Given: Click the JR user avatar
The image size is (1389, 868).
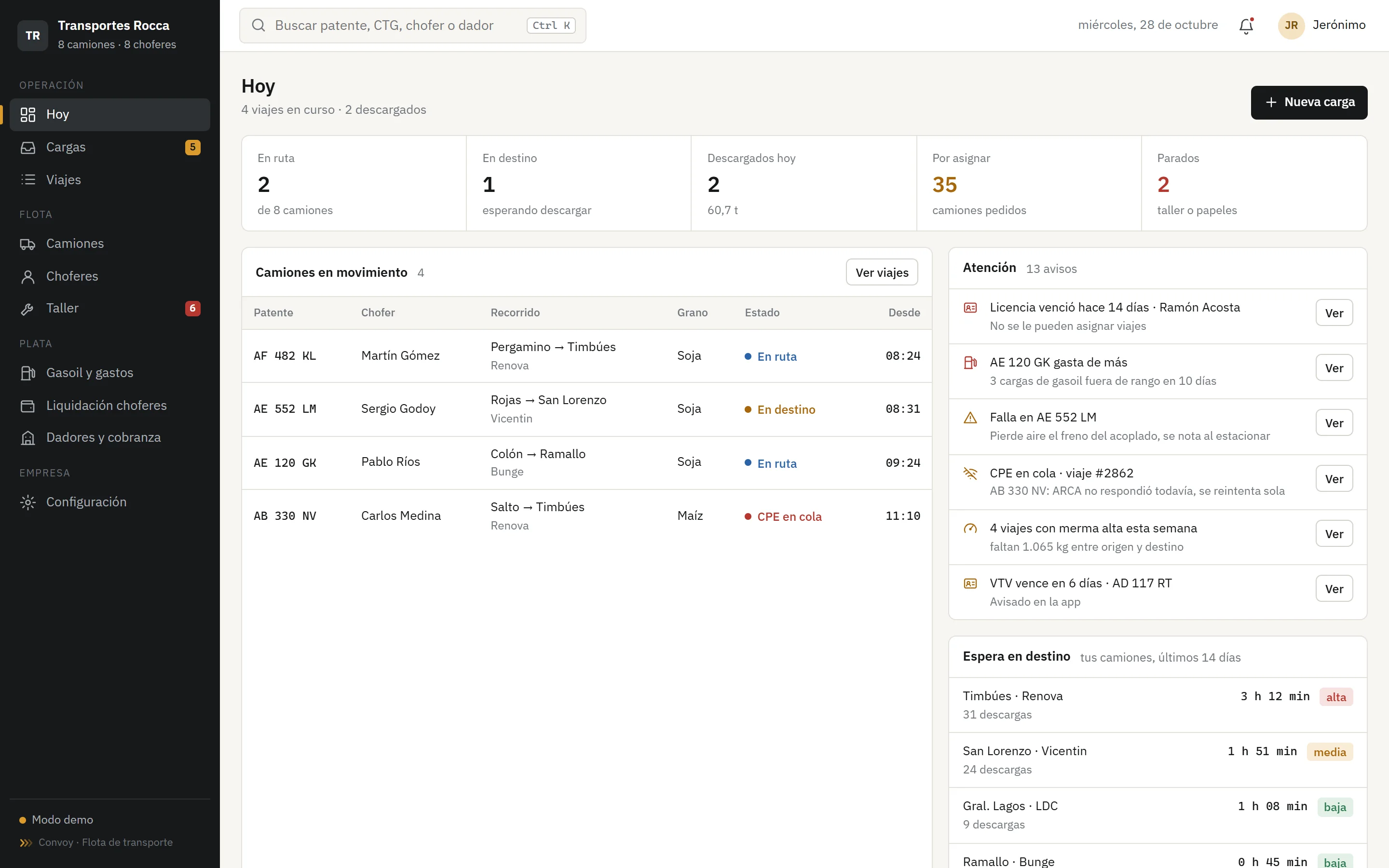Looking at the screenshot, I should [x=1291, y=25].
